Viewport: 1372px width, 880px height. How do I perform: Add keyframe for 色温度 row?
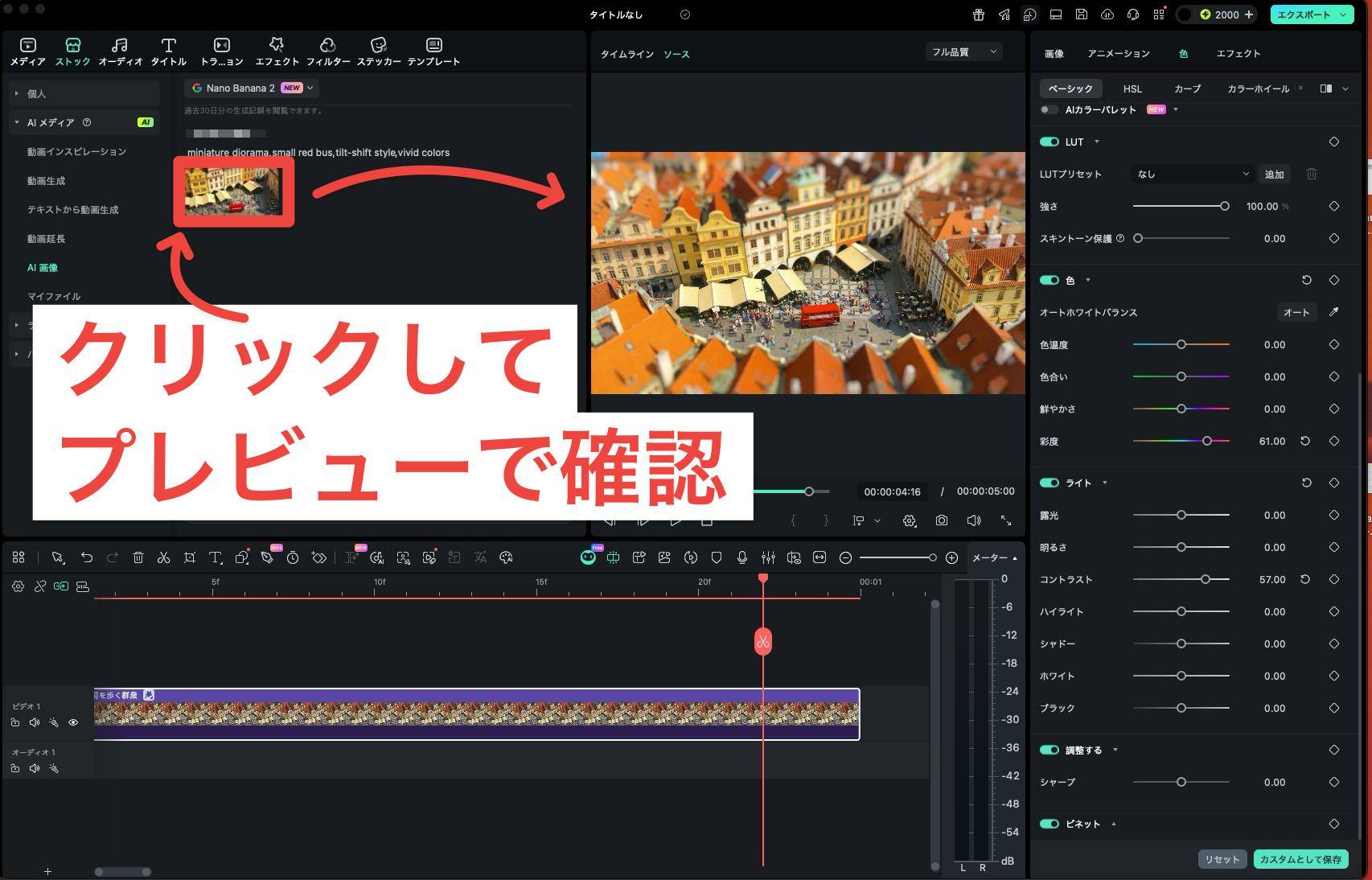[1333, 344]
